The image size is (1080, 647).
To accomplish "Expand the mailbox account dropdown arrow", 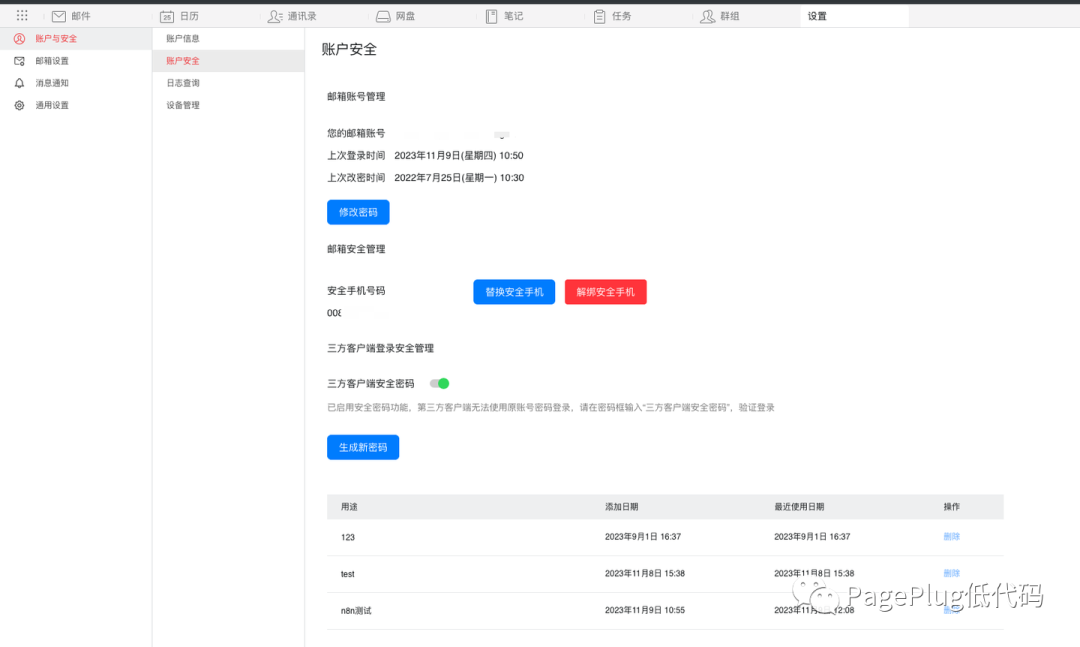I will coord(501,136).
